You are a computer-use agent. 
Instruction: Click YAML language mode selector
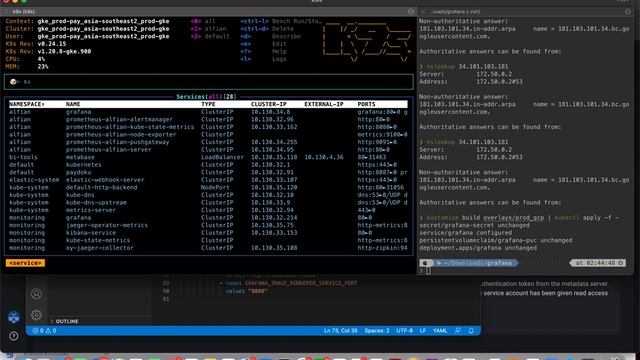coord(440,331)
